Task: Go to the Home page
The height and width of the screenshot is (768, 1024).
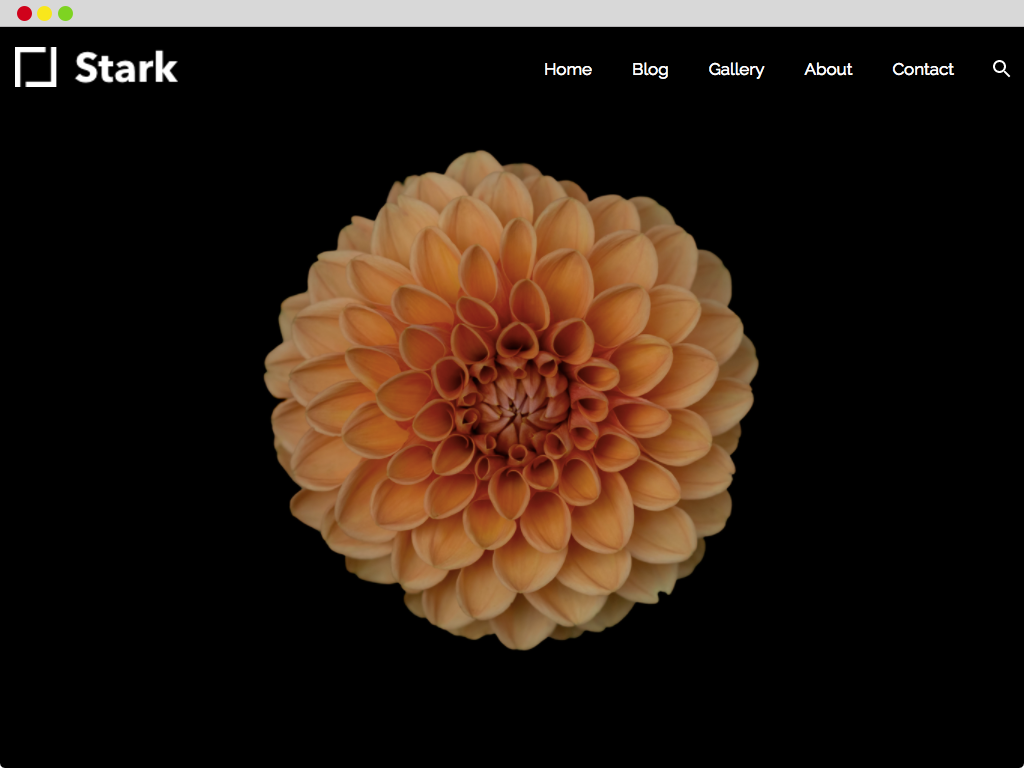Action: click(568, 69)
